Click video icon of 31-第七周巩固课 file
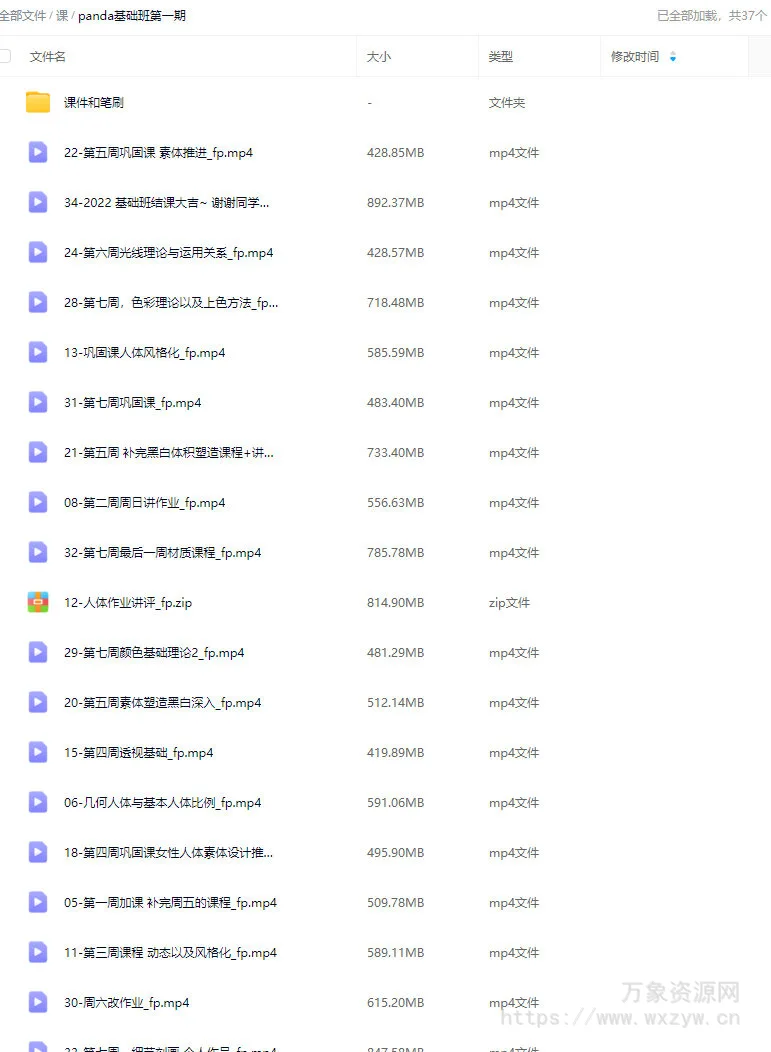The image size is (771, 1052). pos(38,403)
